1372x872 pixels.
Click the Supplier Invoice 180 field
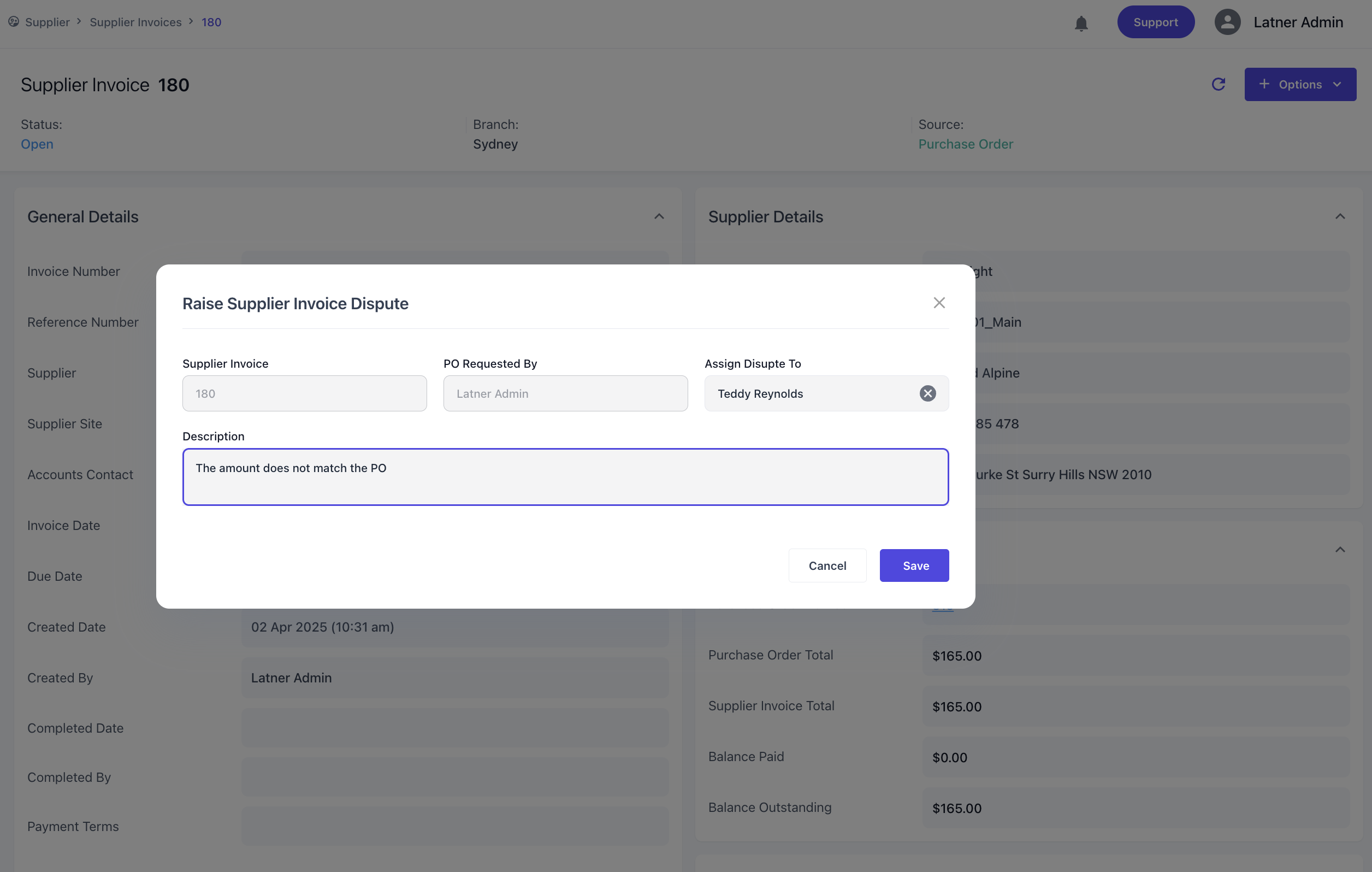[304, 393]
